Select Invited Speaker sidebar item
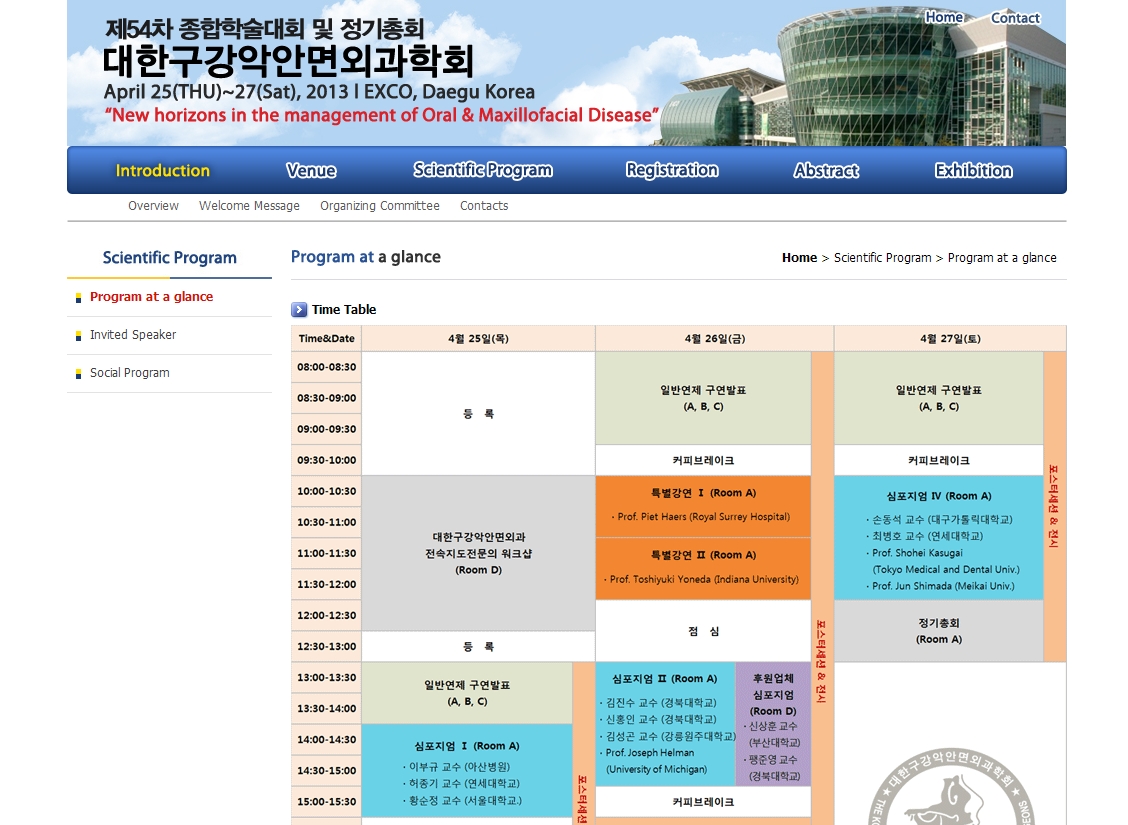1128x825 pixels. coord(132,334)
